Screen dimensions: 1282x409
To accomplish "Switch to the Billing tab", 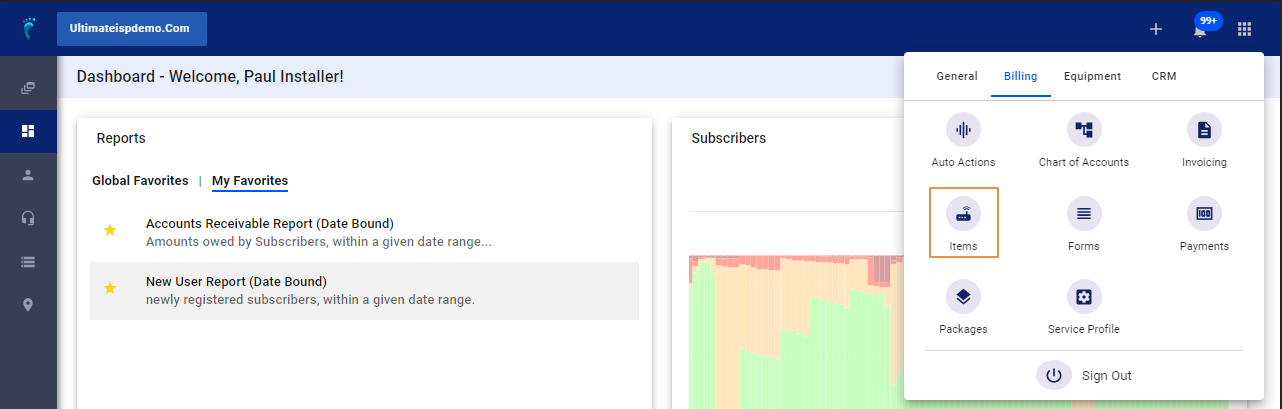I will 1021,76.
